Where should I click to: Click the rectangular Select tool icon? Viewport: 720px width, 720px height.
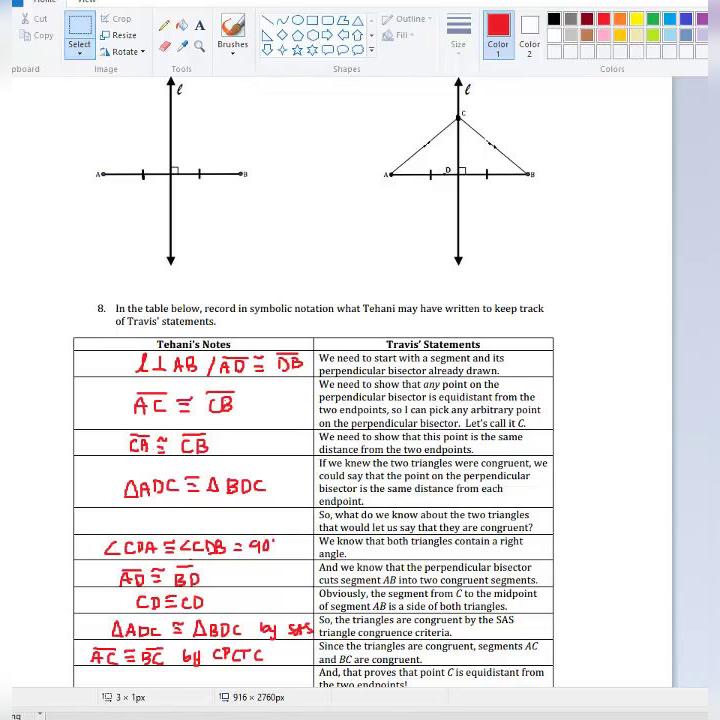click(x=79, y=26)
